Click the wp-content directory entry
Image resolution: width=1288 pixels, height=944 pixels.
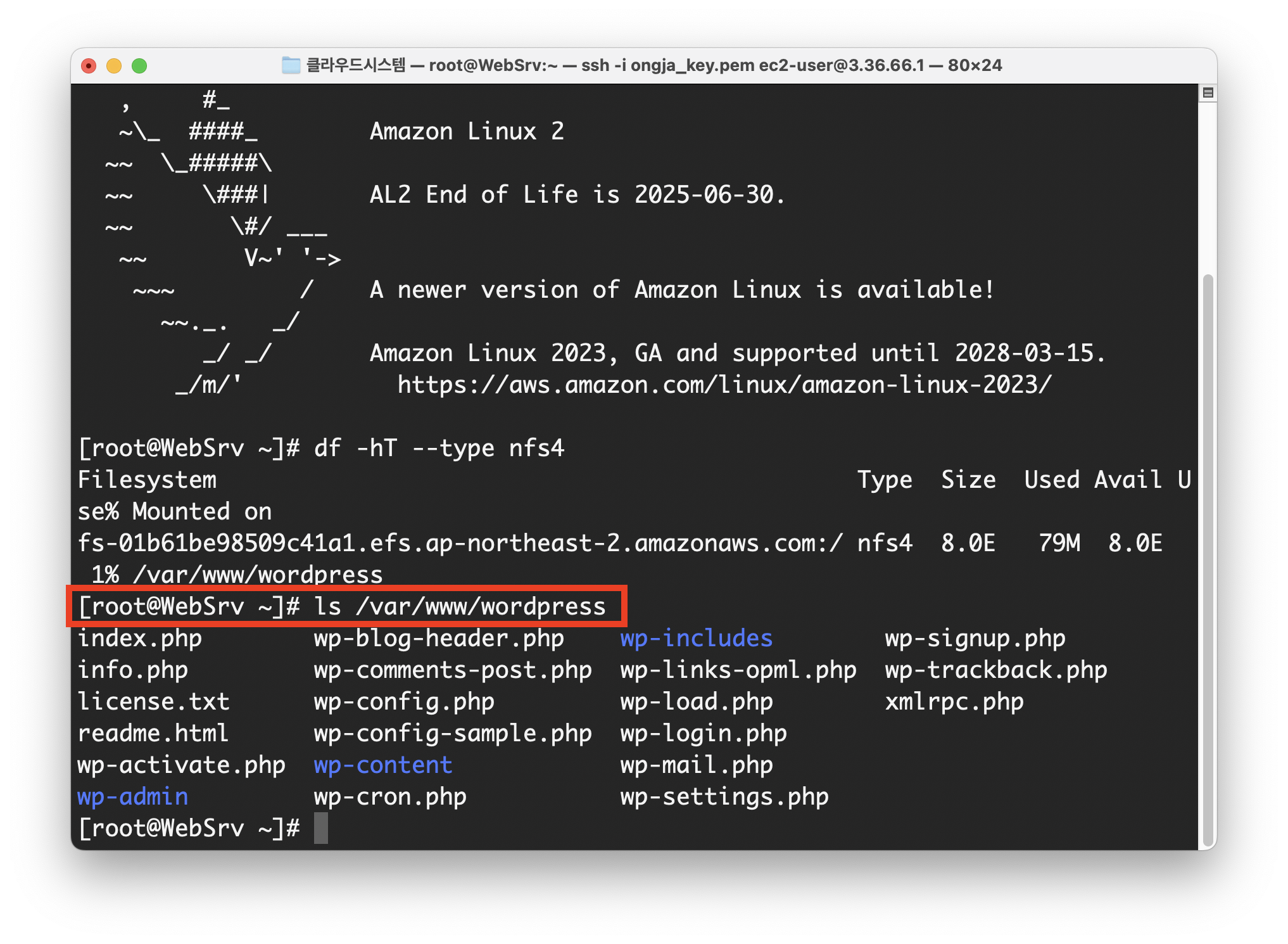coord(383,765)
